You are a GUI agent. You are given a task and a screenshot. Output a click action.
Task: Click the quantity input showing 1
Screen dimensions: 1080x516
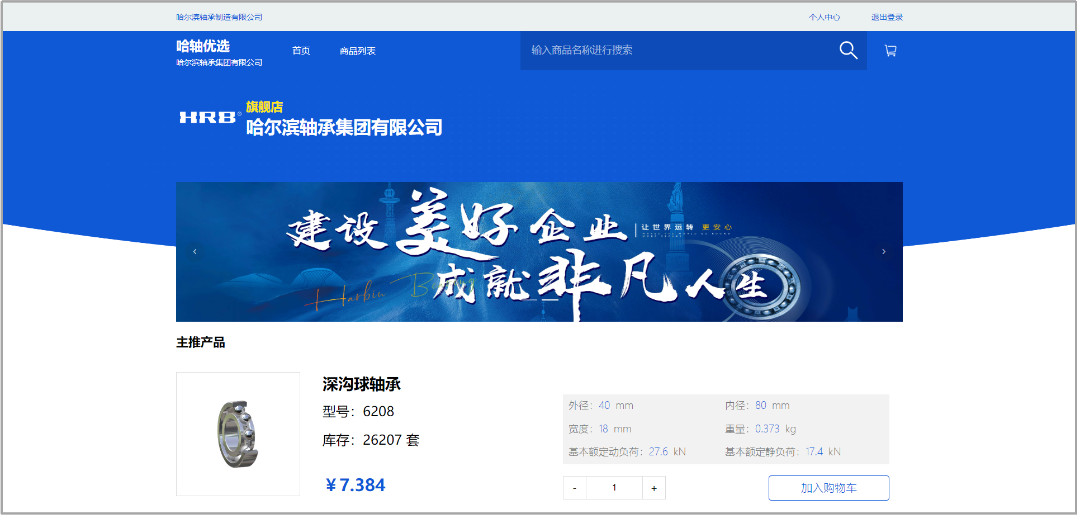pos(614,488)
